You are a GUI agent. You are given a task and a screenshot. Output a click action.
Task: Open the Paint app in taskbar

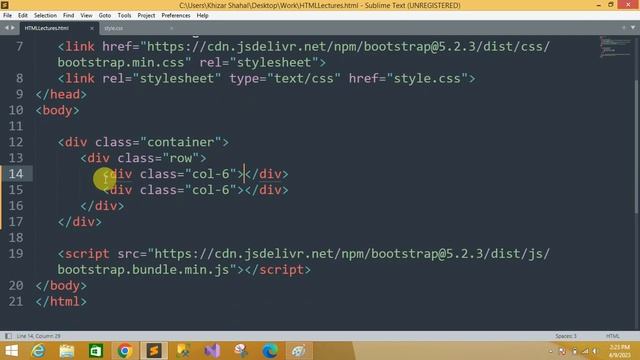click(299, 351)
